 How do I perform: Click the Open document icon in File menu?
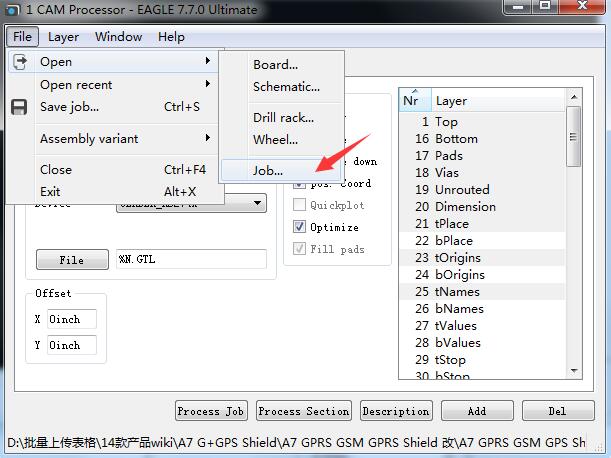tap(20, 62)
